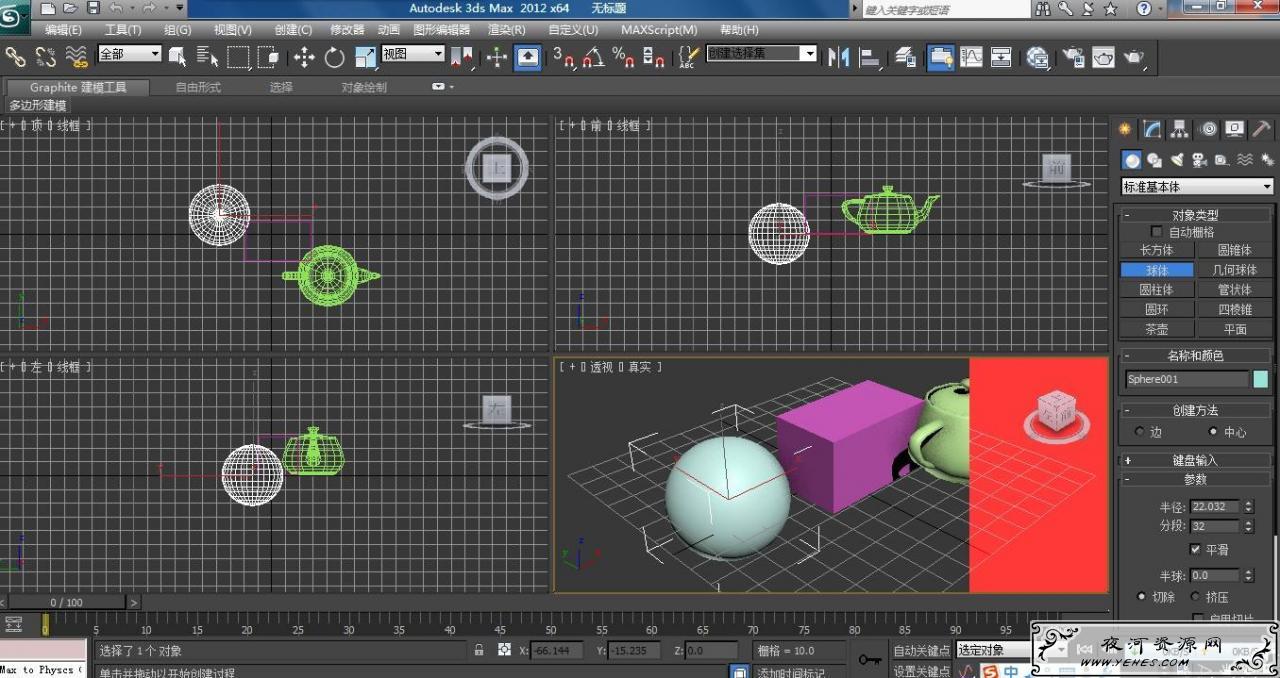The image size is (1280, 678).
Task: Open the 创建选择集 named selection dropdown
Action: tap(762, 53)
